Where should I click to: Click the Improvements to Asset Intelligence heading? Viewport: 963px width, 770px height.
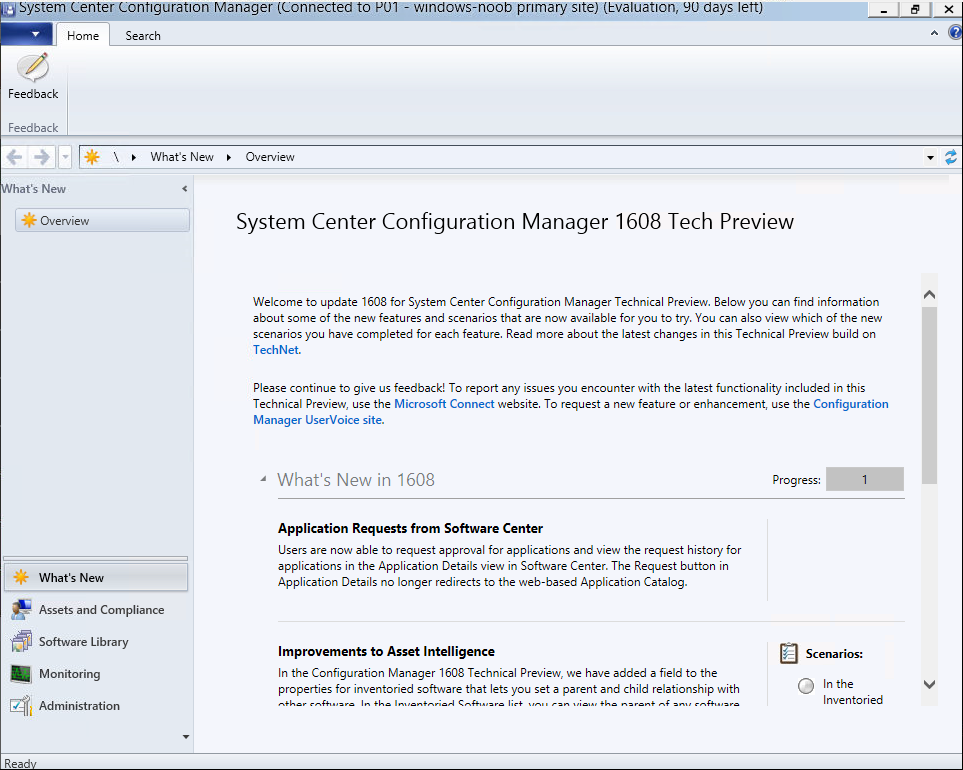coord(386,651)
